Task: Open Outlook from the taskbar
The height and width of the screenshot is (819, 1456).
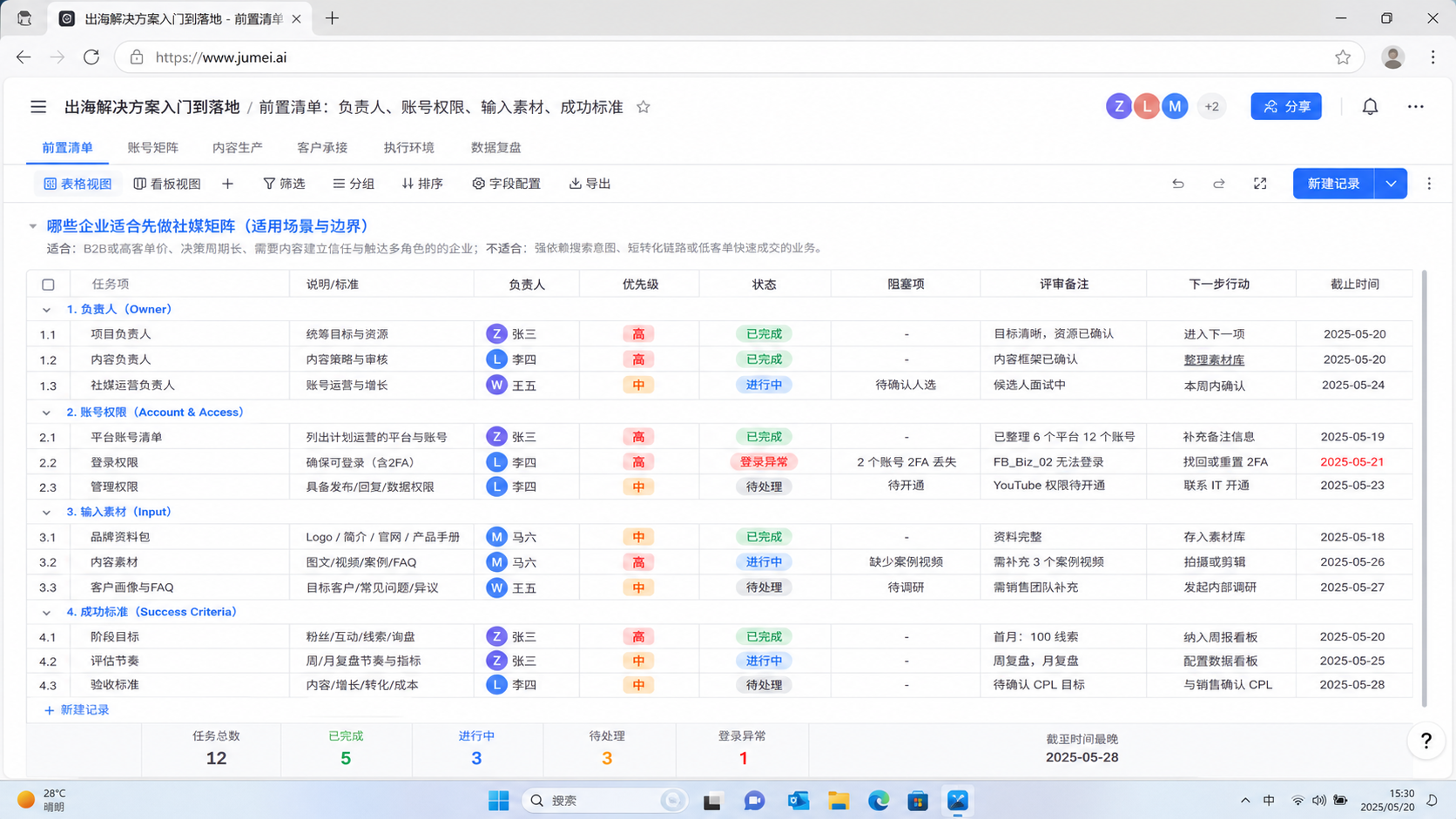Action: pos(799,801)
